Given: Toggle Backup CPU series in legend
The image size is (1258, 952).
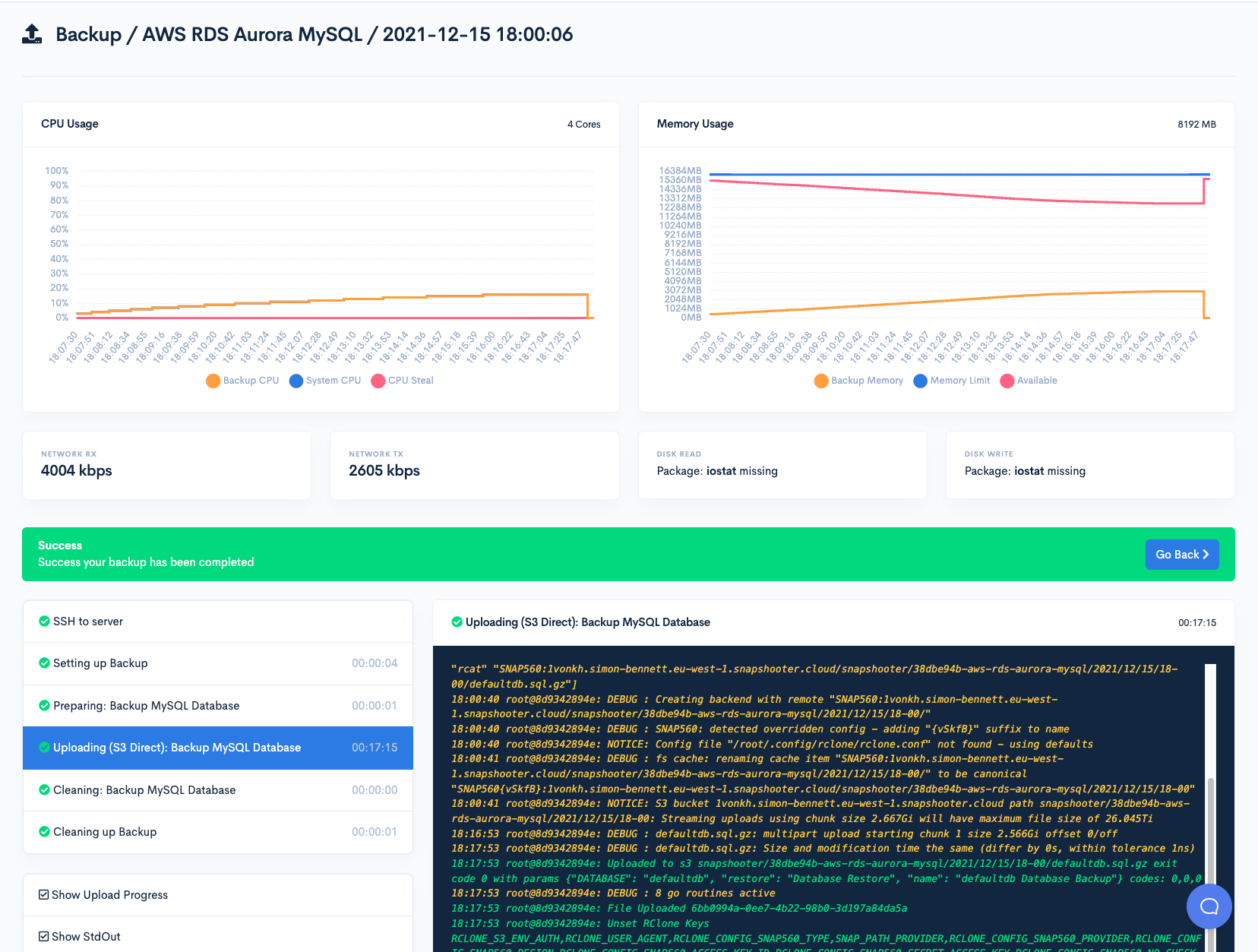Looking at the screenshot, I should [x=242, y=381].
